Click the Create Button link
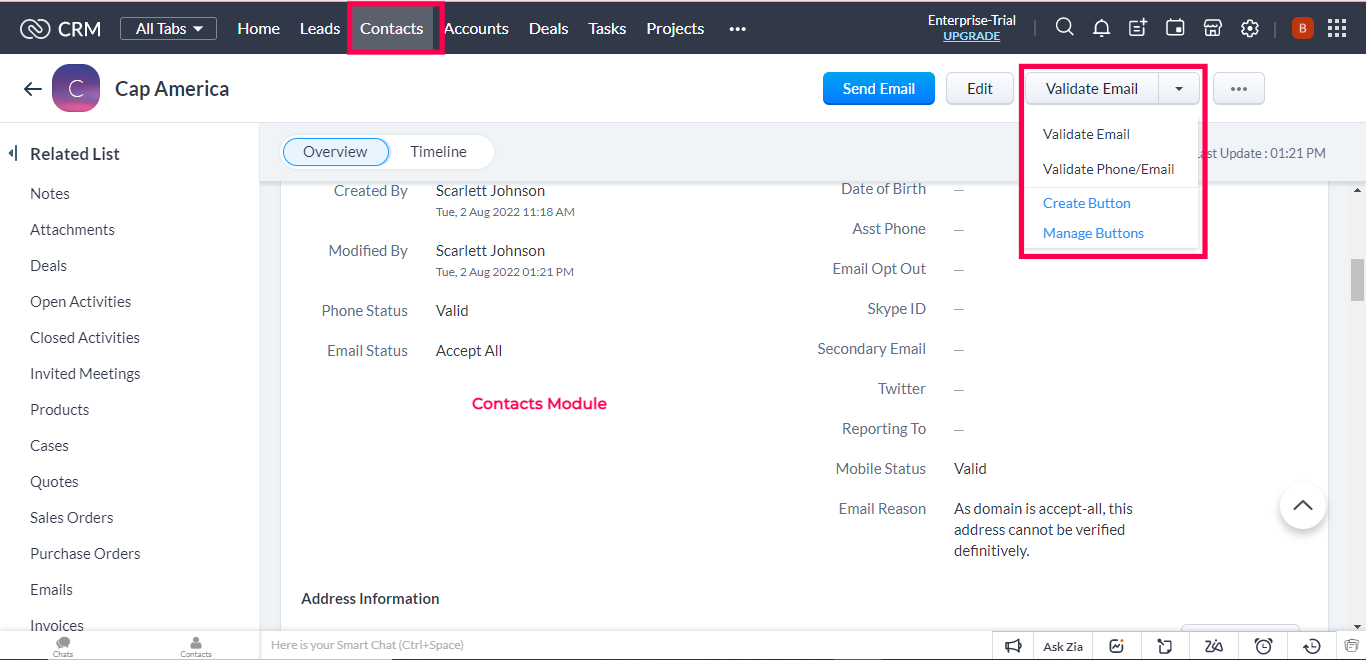Image resolution: width=1366 pixels, height=660 pixels. pyautogui.click(x=1087, y=203)
